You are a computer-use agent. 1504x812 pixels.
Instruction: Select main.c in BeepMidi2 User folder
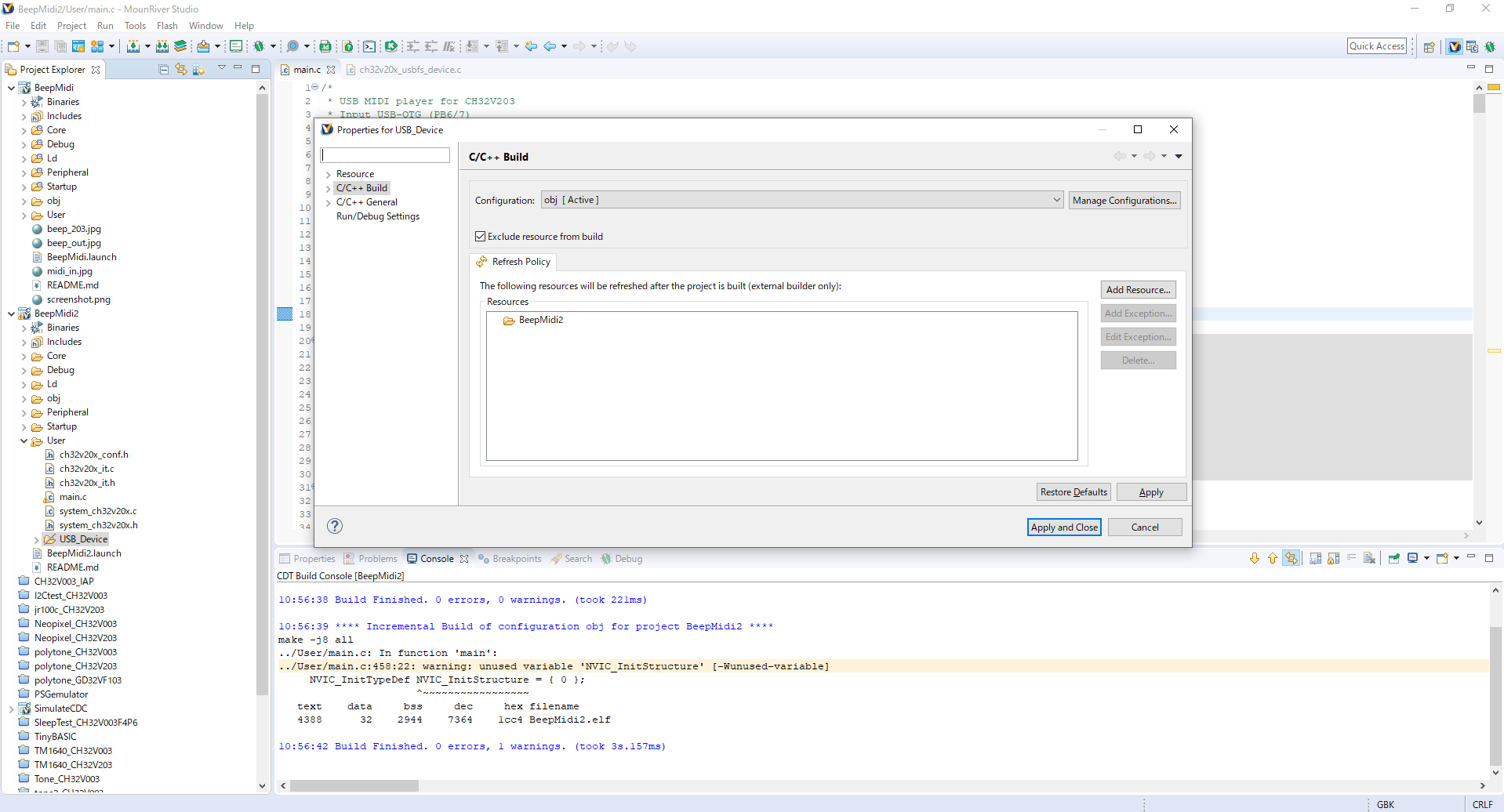point(73,497)
